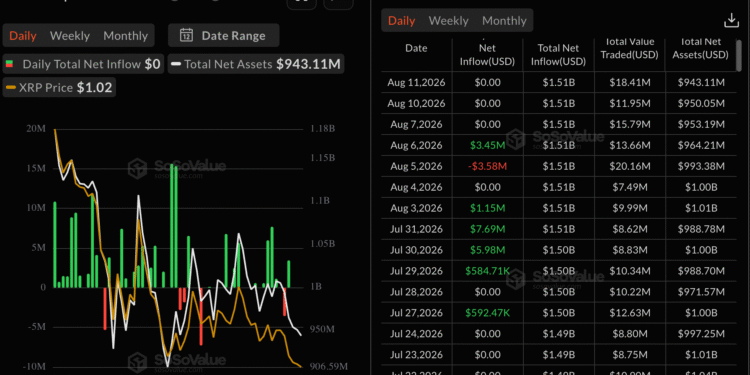Select the Jul 27,2026 date cell
The image size is (750, 375).
point(416,313)
